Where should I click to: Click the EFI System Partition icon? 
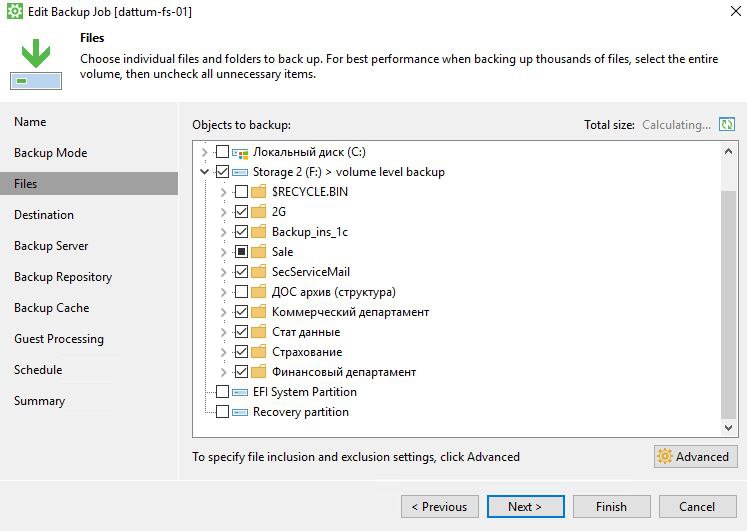[240, 392]
